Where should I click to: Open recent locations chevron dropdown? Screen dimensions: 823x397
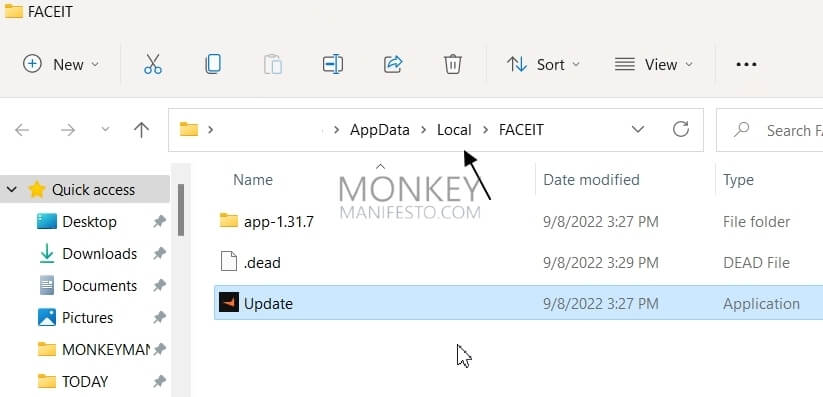pyautogui.click(x=105, y=129)
